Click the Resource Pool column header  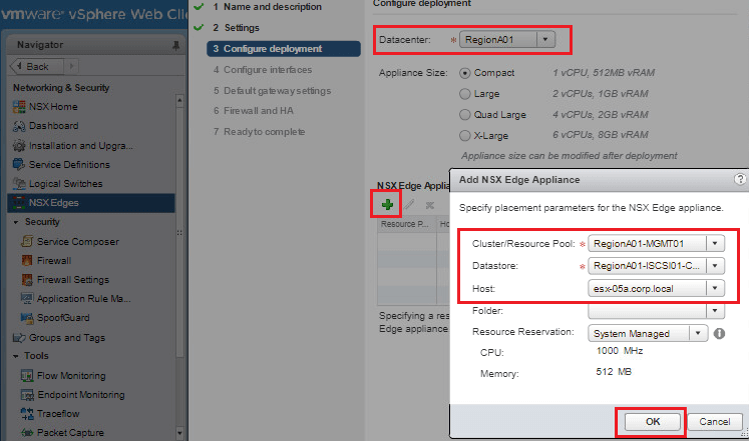(407, 224)
